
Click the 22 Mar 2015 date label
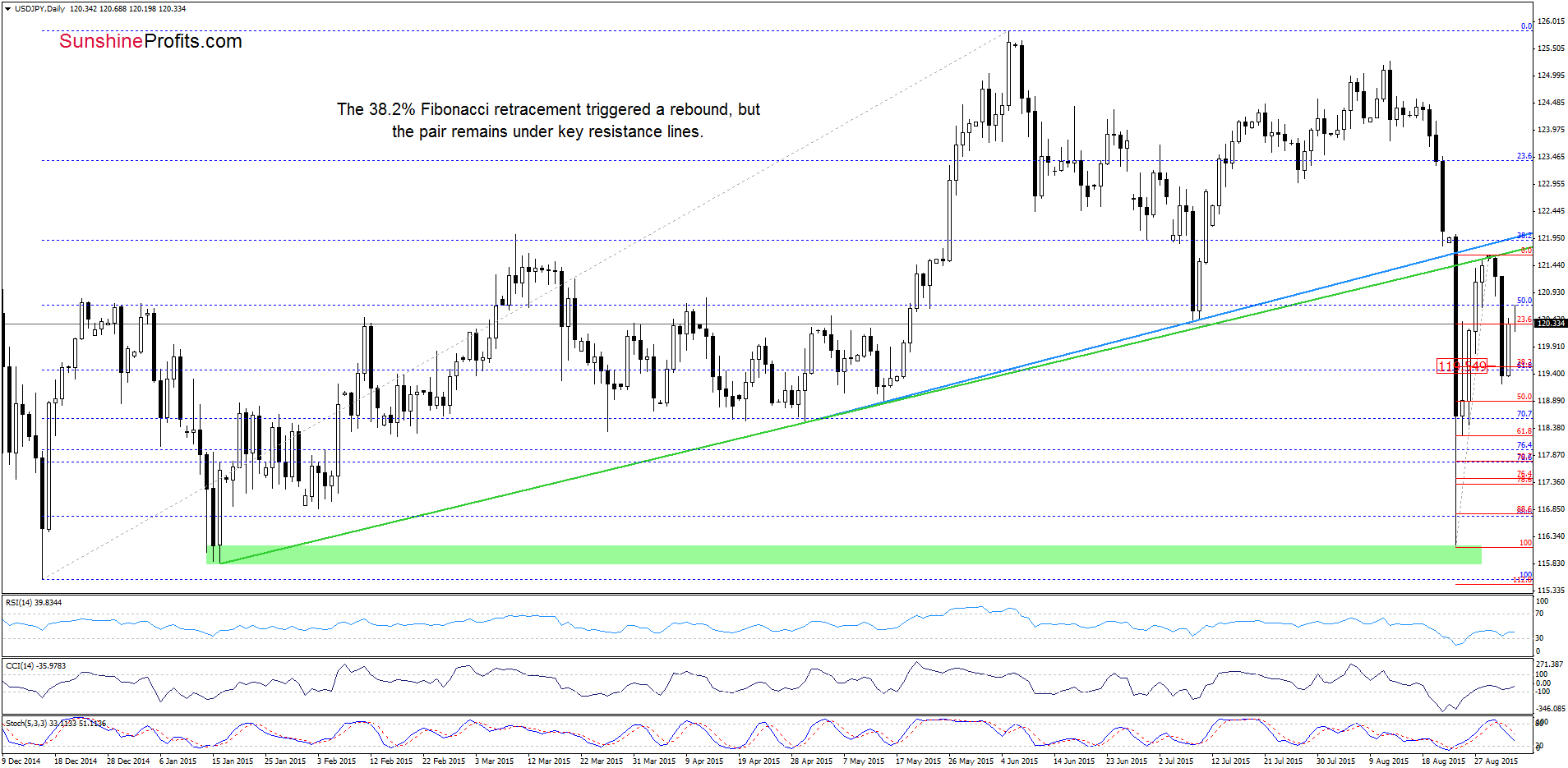click(x=602, y=761)
